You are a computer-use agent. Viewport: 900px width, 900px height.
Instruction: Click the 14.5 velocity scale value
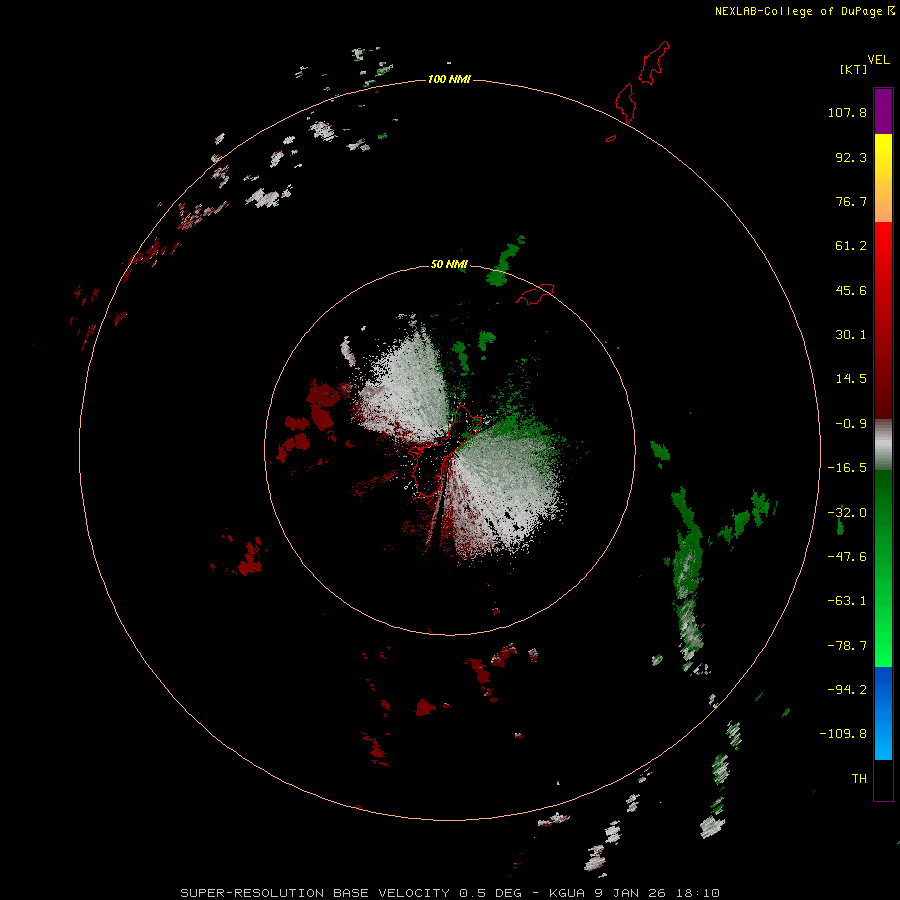pyautogui.click(x=851, y=379)
